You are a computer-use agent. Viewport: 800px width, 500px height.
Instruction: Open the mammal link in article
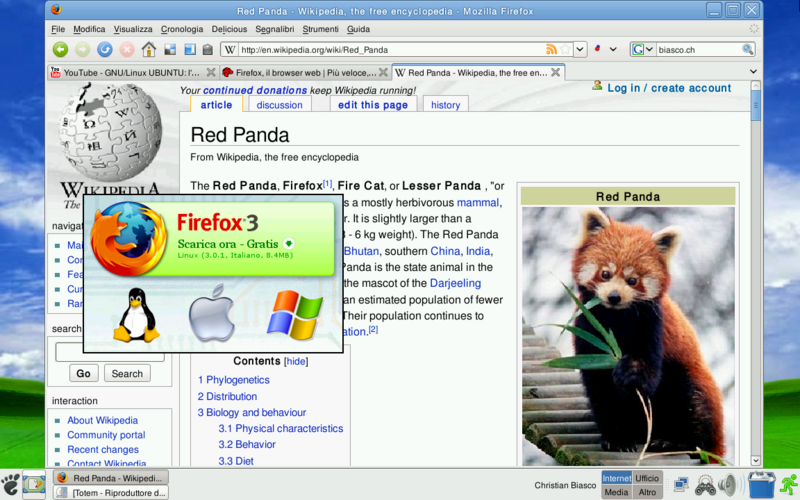[x=478, y=203]
